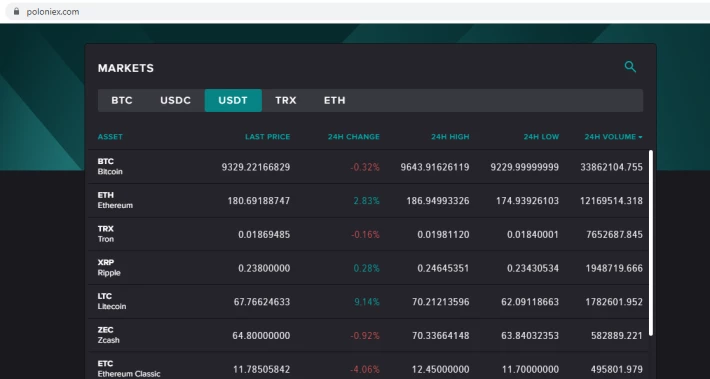710x379 pixels.
Task: Toggle 24H VOLUME sort arrow
Action: 640,137
